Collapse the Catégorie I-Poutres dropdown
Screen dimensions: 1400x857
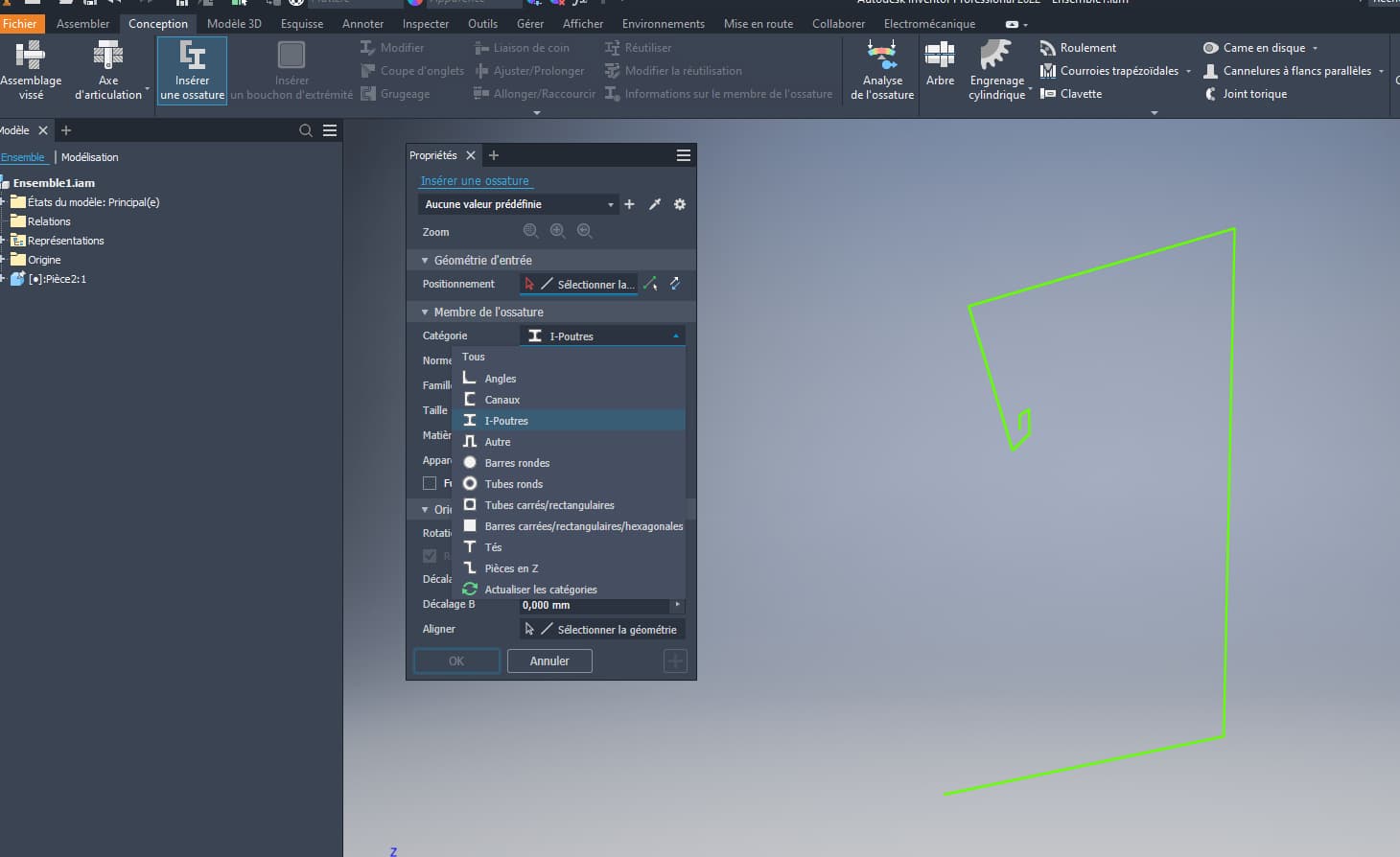tap(602, 336)
